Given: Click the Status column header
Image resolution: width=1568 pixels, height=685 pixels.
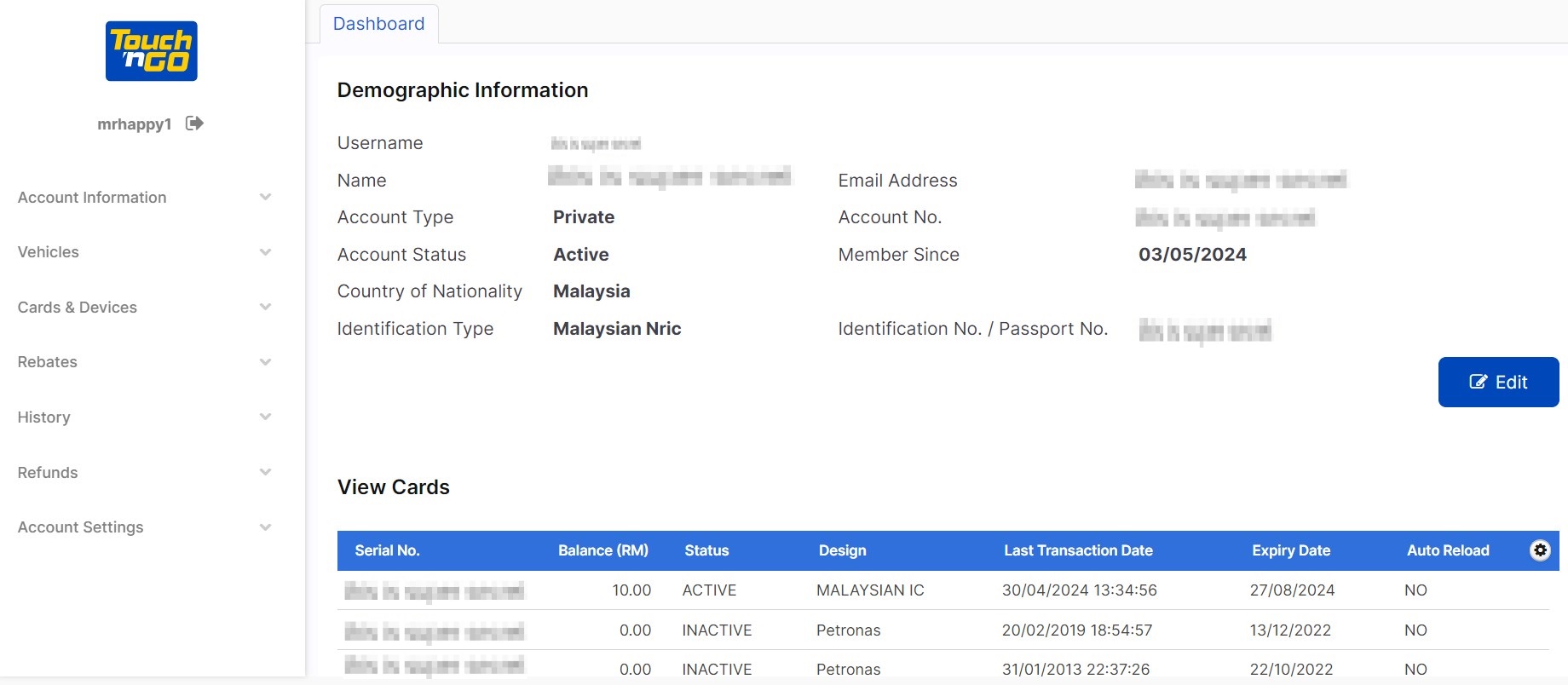Looking at the screenshot, I should click(x=706, y=550).
